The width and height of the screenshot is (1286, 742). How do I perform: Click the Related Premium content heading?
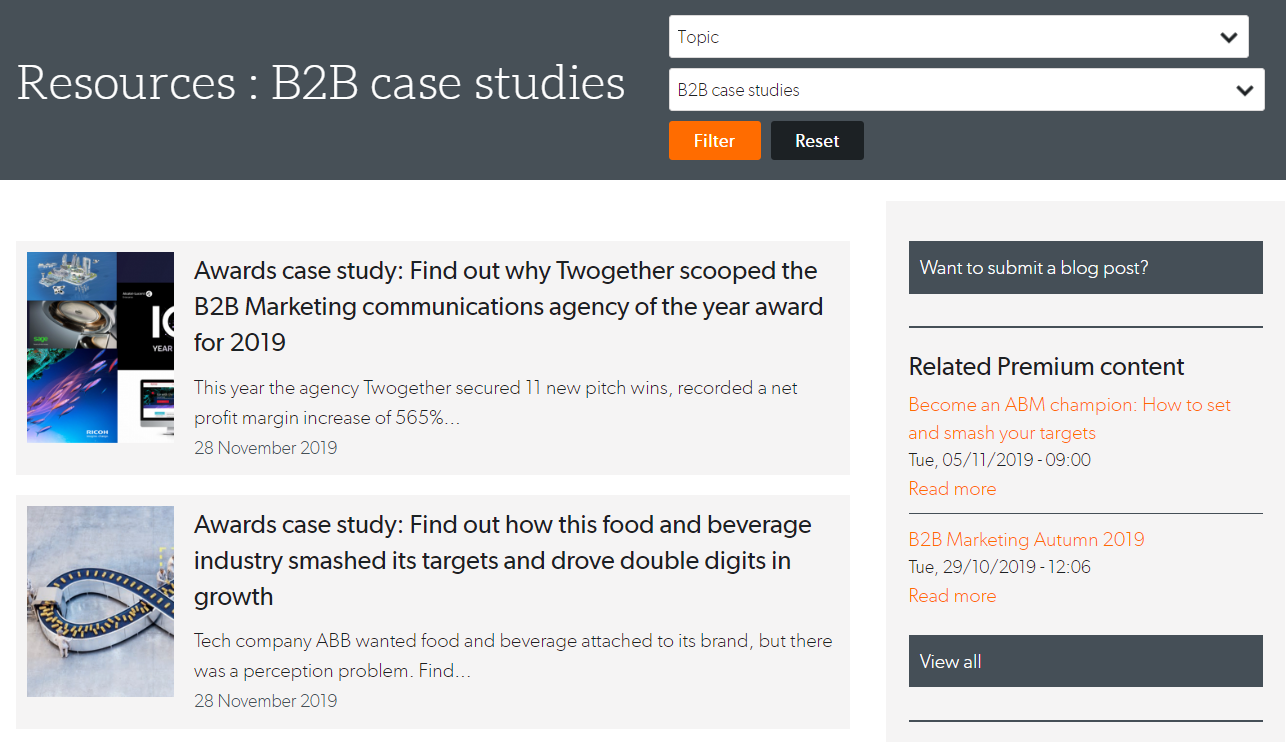coord(1046,367)
